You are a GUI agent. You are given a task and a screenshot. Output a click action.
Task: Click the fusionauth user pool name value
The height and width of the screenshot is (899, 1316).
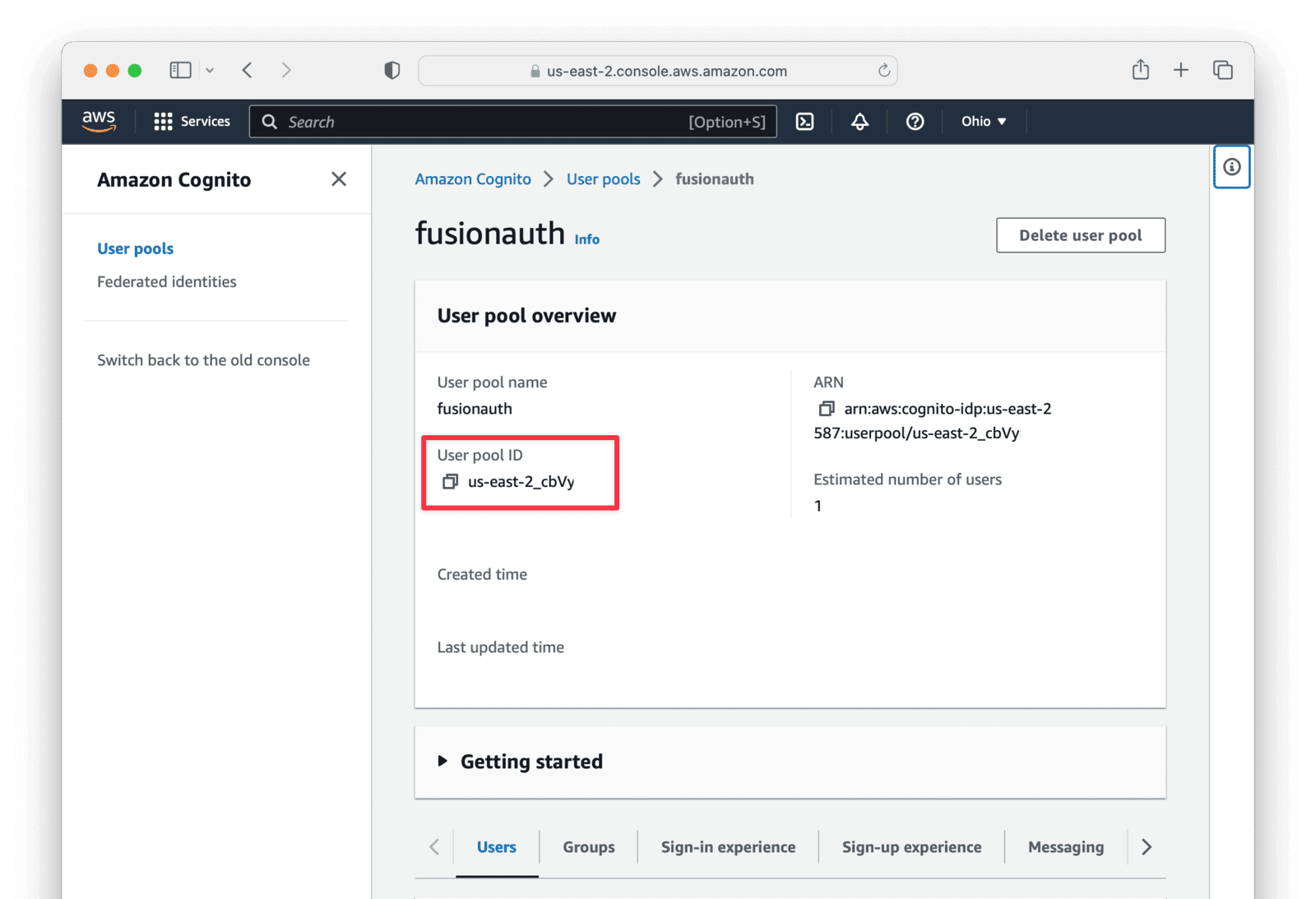pos(475,409)
